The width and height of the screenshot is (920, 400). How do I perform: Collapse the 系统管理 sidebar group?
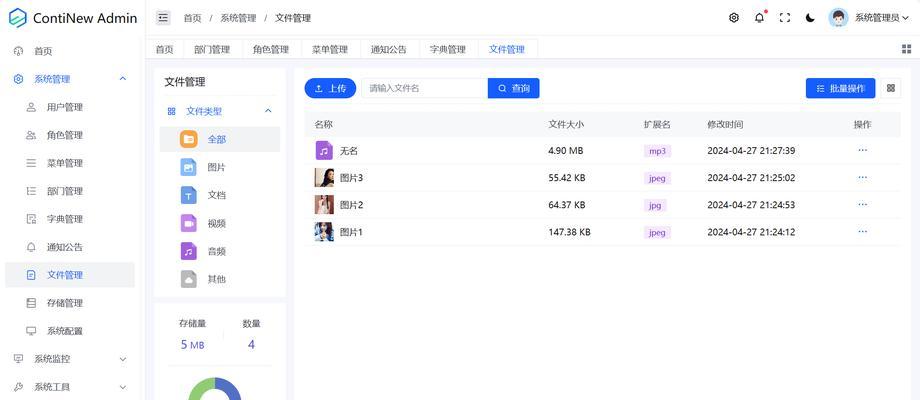(70, 79)
